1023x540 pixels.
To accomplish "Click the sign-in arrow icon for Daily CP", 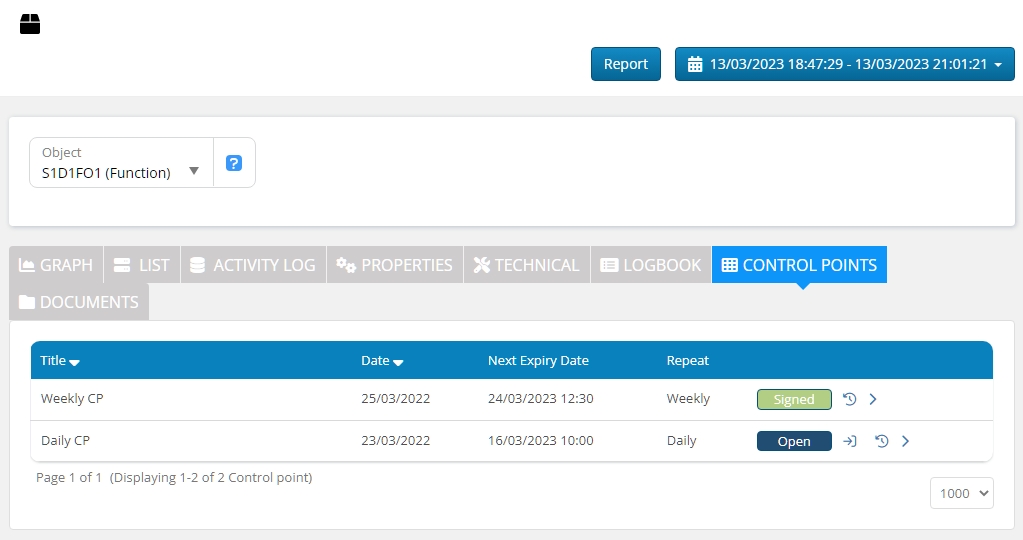I will point(850,441).
